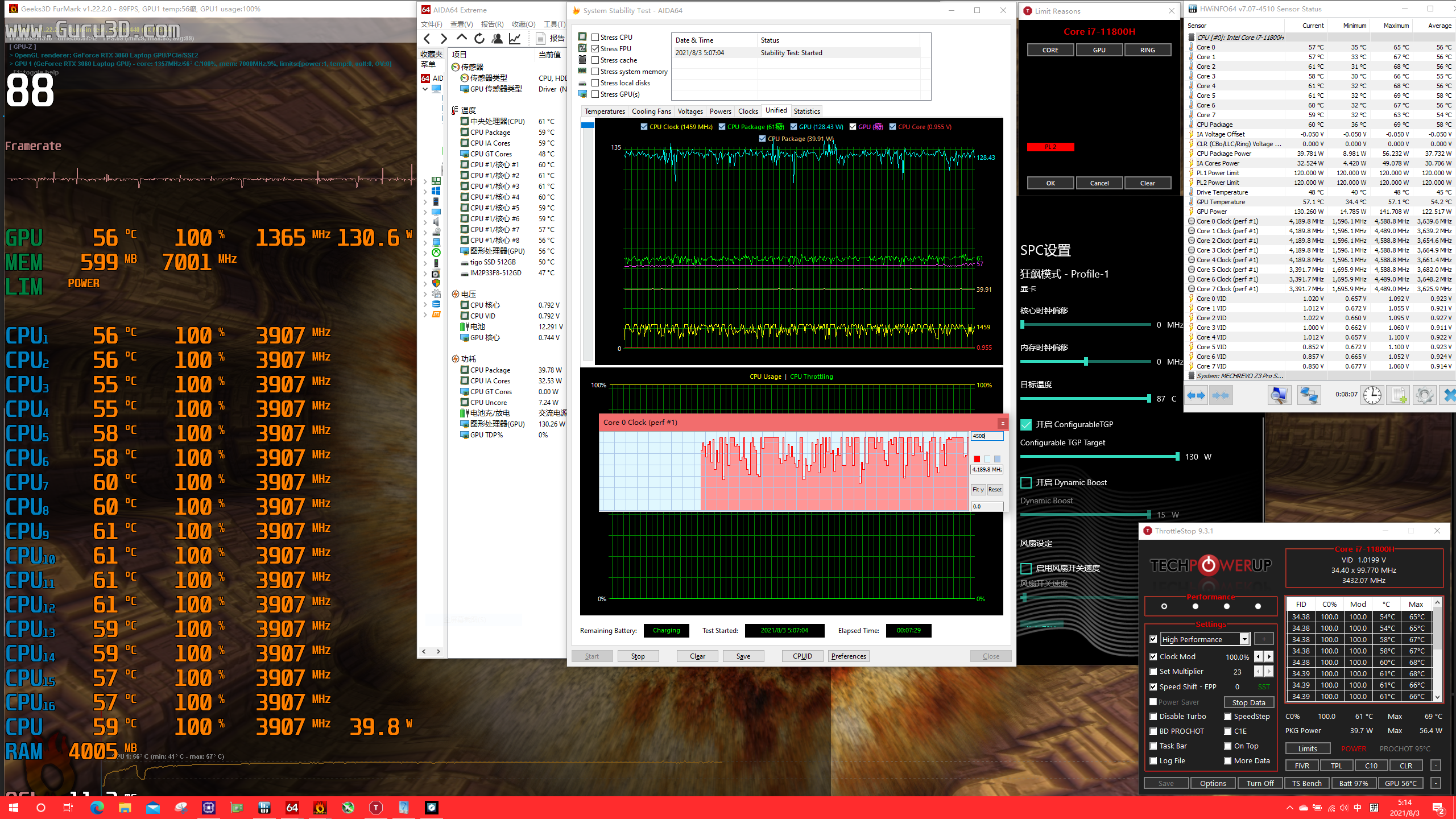1456x819 pixels.
Task: Select first Performance radio button in ThrottleStop
Action: 1164,606
